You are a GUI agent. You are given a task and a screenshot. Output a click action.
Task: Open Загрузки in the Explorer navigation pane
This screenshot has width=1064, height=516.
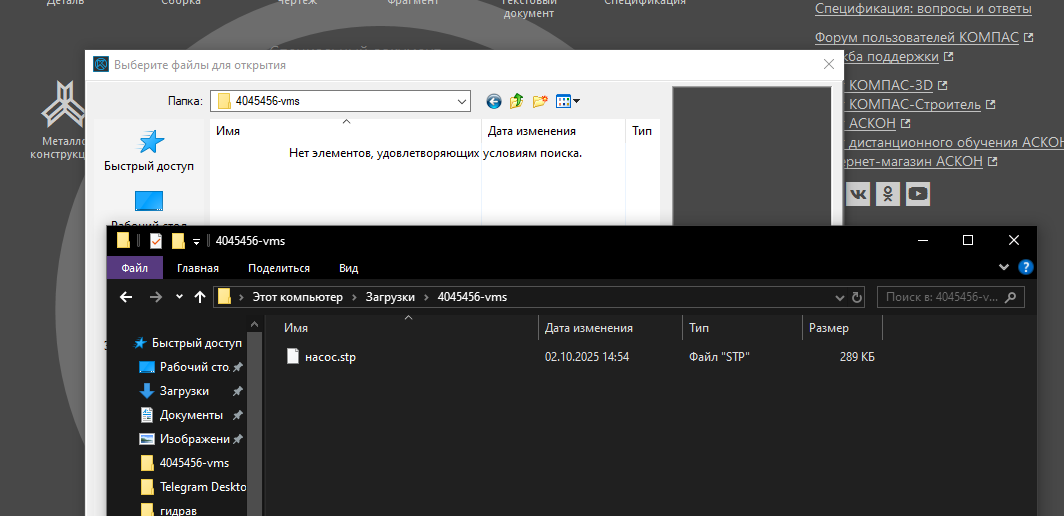point(184,391)
